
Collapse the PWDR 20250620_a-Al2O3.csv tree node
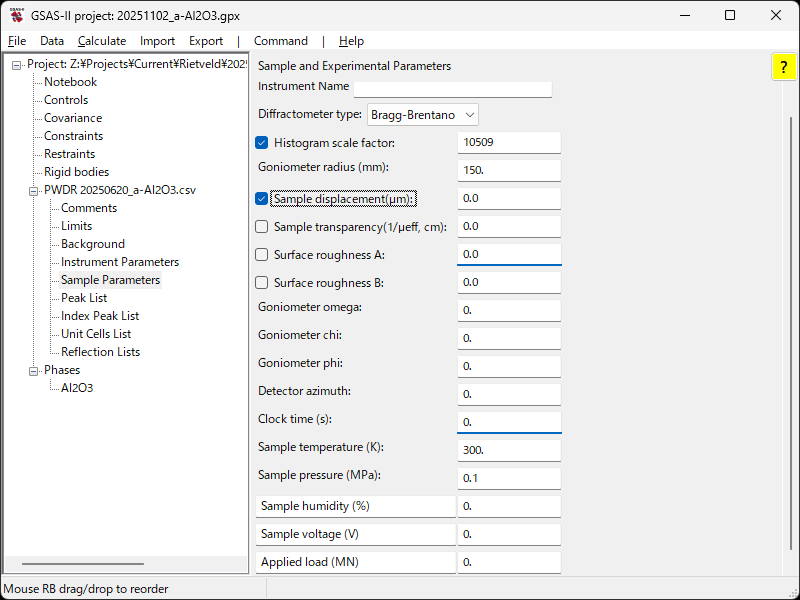pyautogui.click(x=34, y=190)
